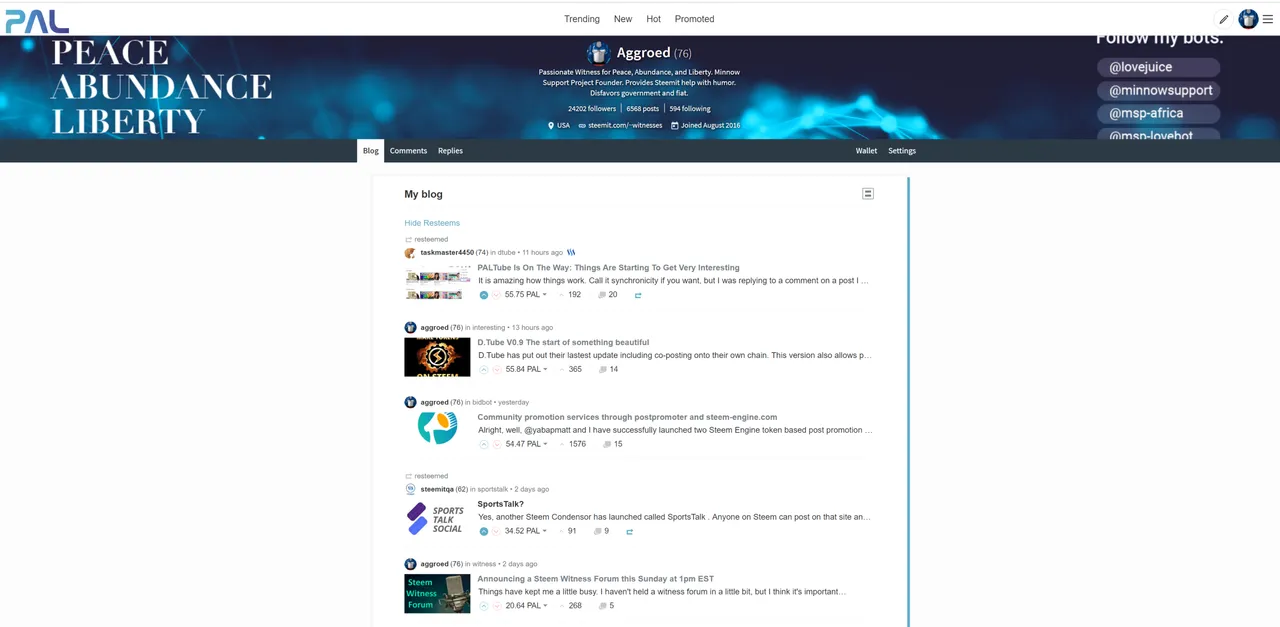This screenshot has width=1280, height=627.
Task: Open Announcing a Steem Witness Forum title
Action: [x=596, y=579]
